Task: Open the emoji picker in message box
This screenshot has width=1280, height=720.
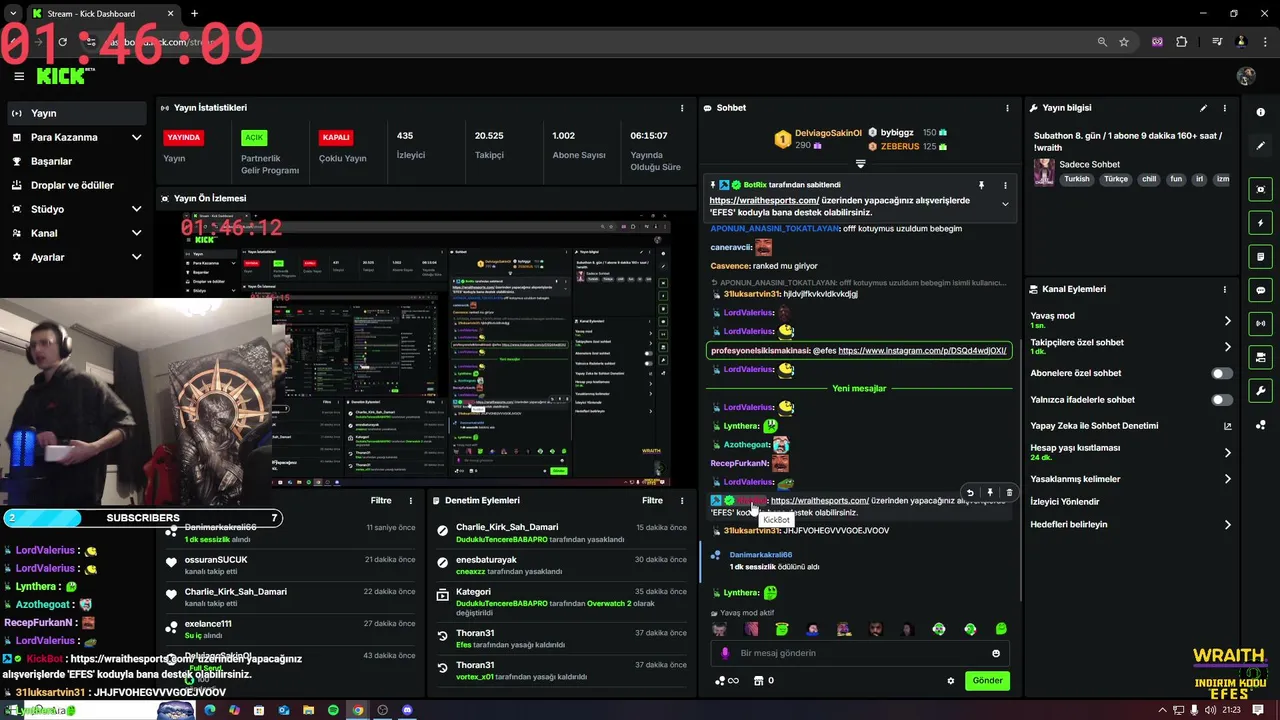Action: tap(996, 653)
